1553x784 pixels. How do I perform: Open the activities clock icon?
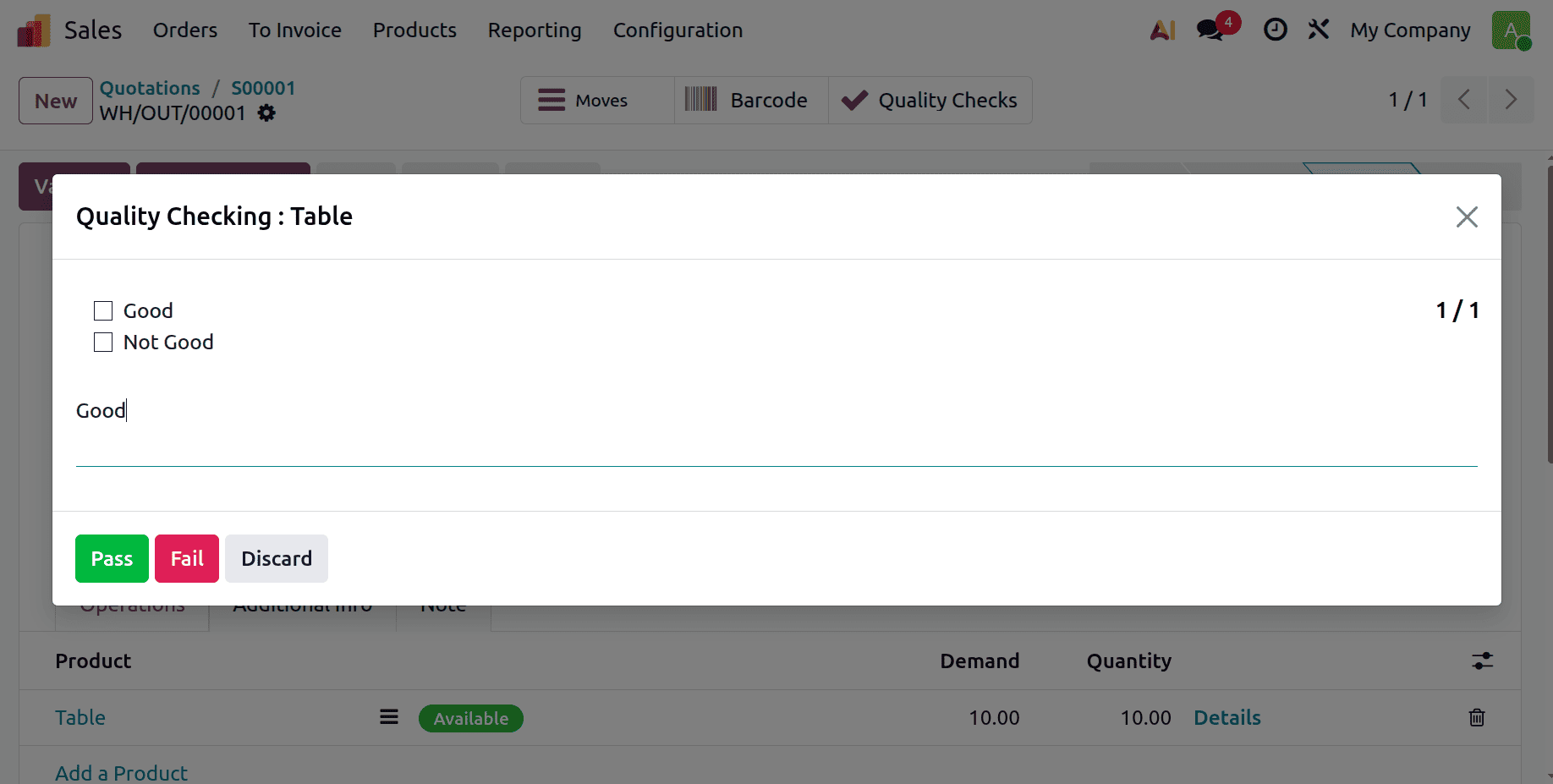[x=1276, y=30]
